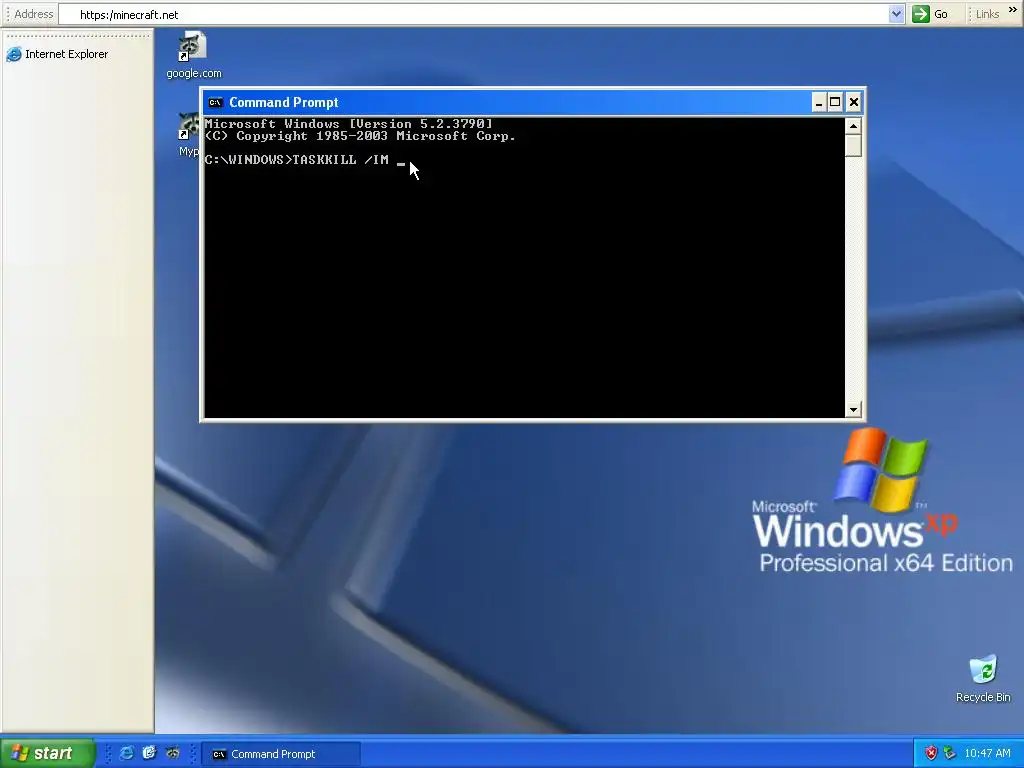Click the Command Prompt scrollbar thumb
Viewport: 1024px width, 768px height.
[853, 145]
